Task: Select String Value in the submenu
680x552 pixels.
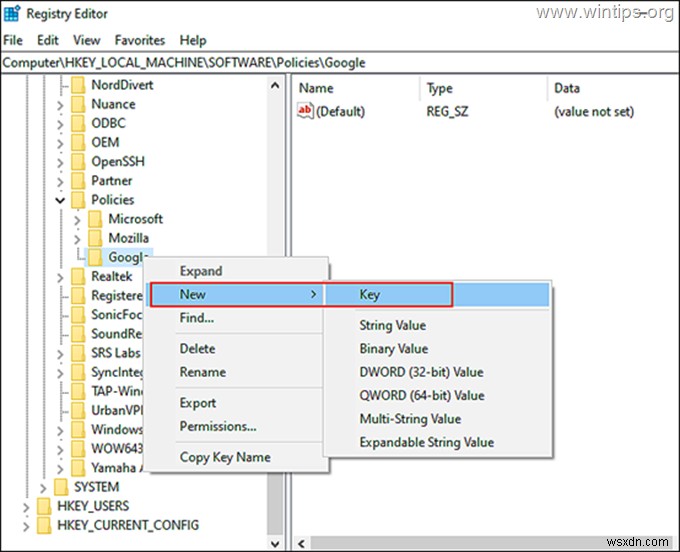Action: [x=438, y=325]
